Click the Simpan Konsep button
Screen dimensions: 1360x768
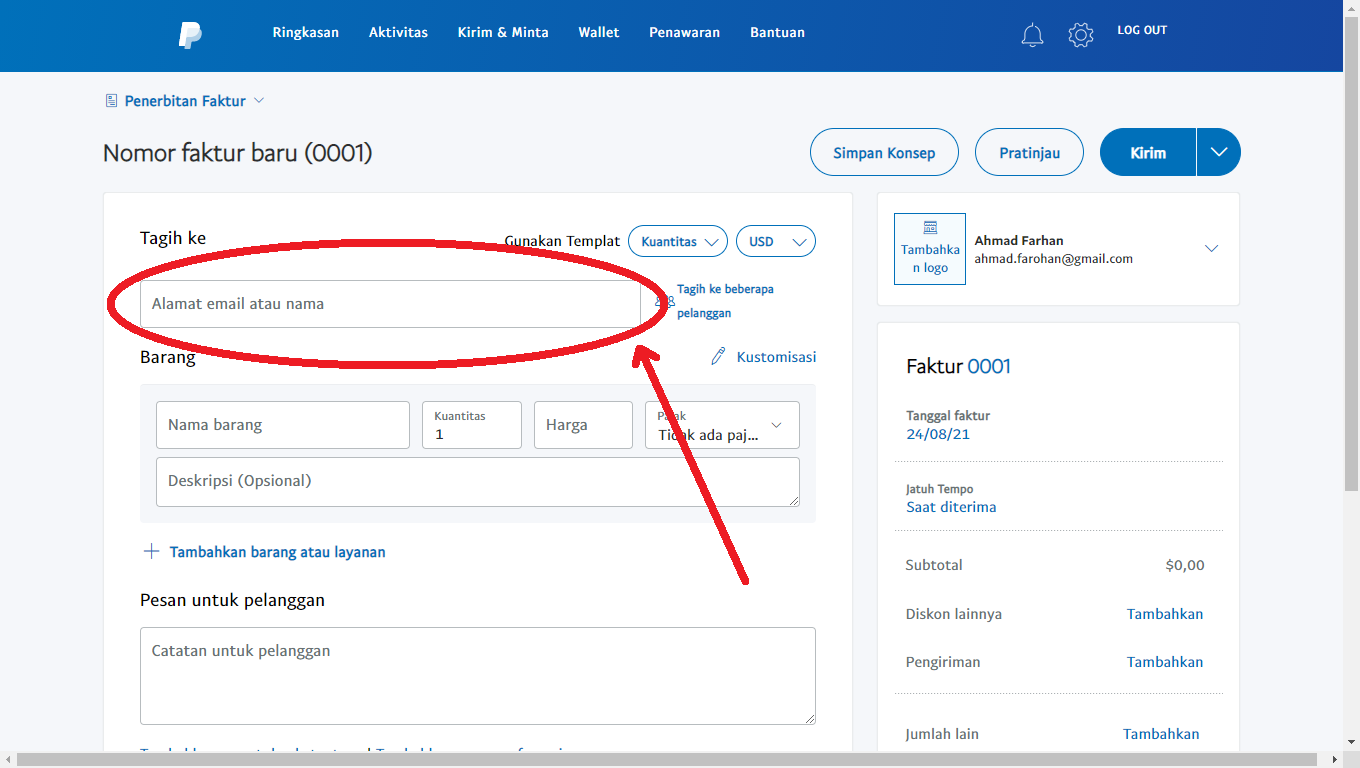click(x=884, y=152)
